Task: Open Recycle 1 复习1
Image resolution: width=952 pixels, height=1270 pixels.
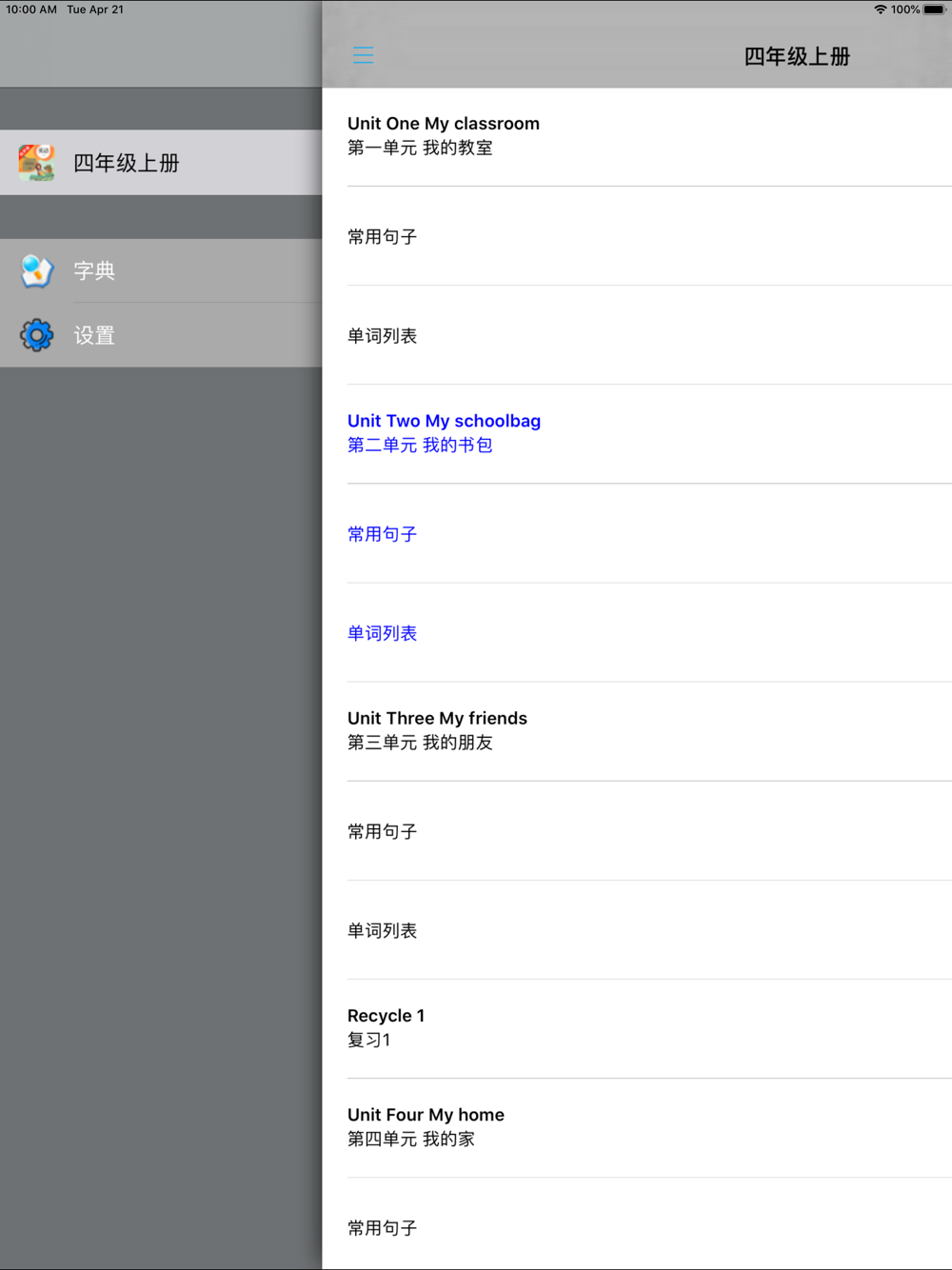Action: pos(637,1029)
